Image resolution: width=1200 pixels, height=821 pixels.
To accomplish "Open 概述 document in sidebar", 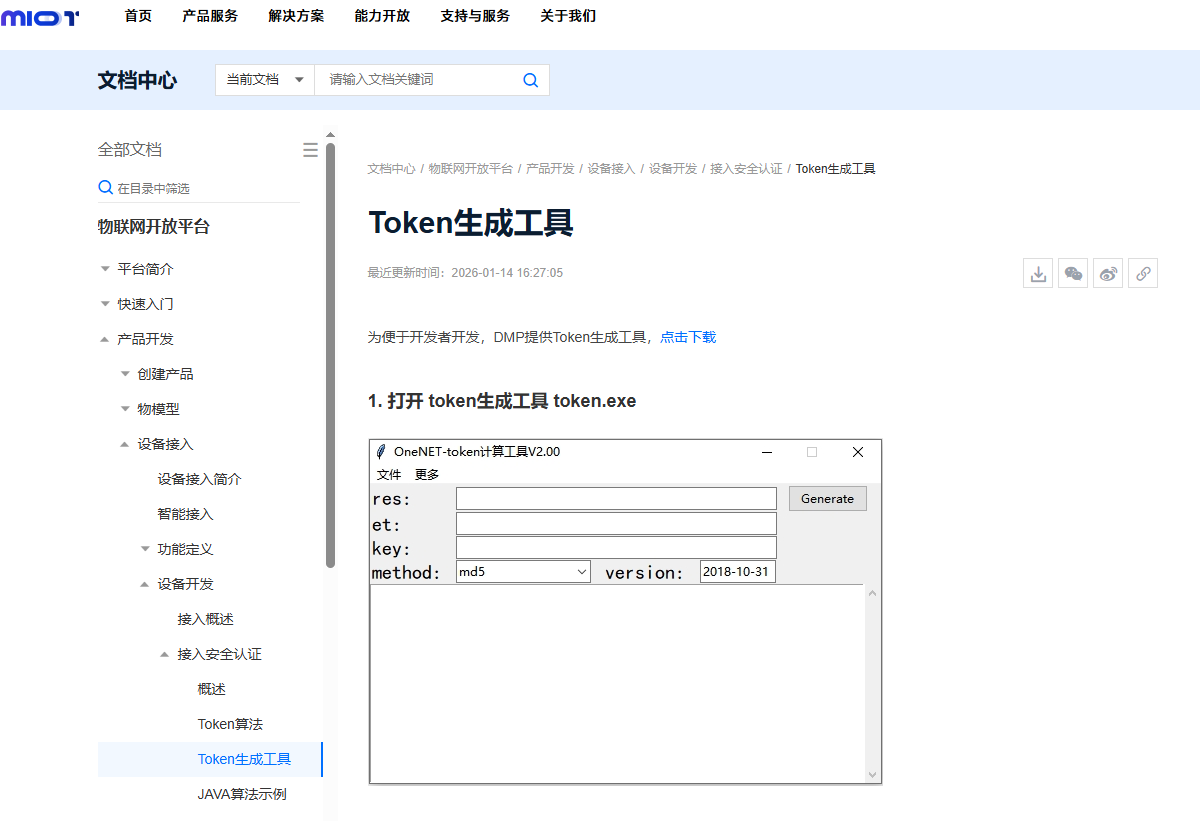I will [x=211, y=689].
